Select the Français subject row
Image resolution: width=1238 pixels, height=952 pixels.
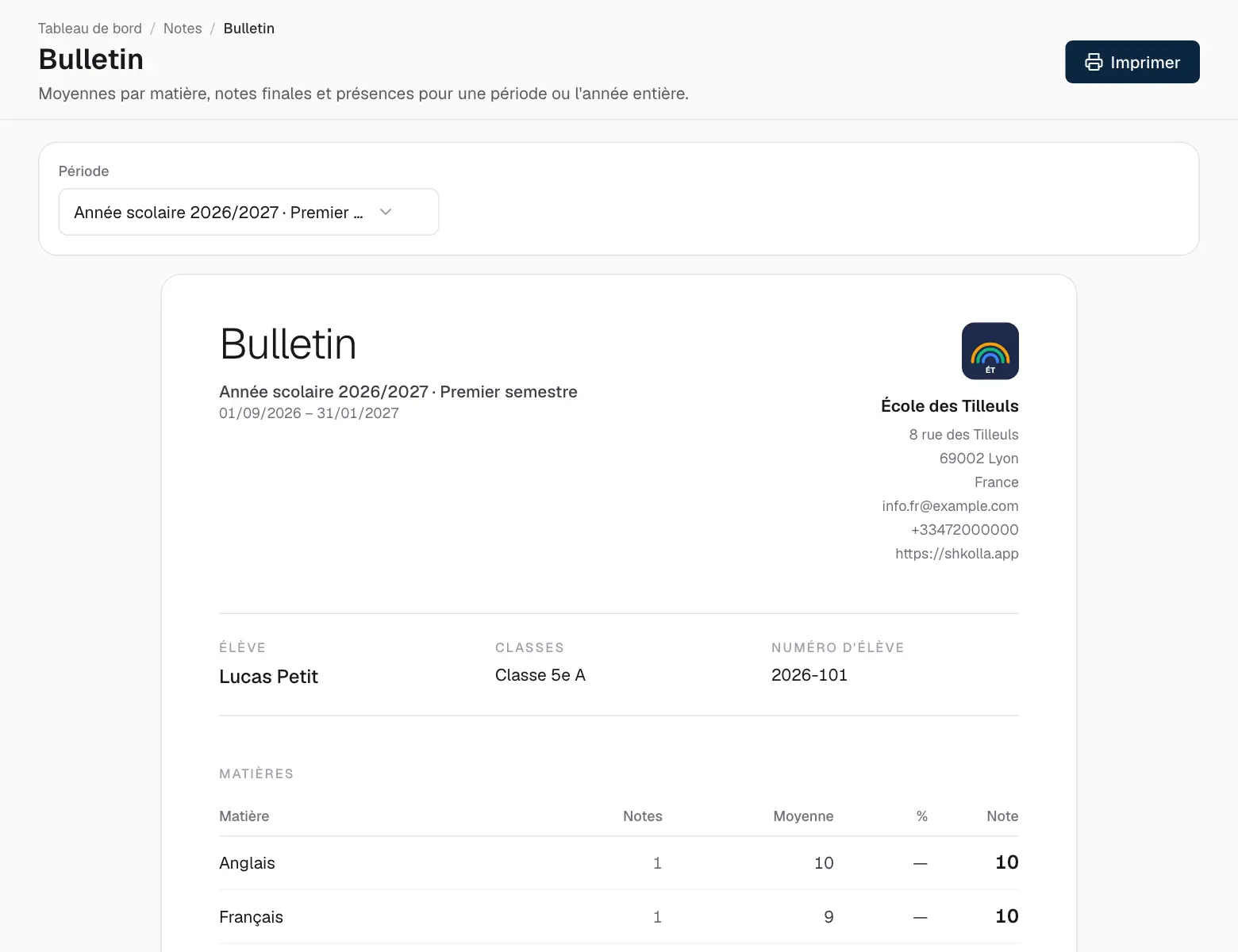pos(619,917)
